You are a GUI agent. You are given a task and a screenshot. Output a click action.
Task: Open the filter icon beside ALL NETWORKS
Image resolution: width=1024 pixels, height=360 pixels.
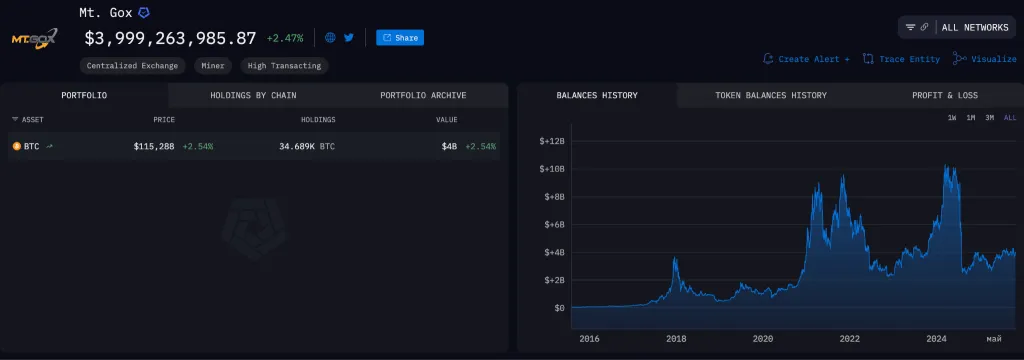click(x=910, y=27)
